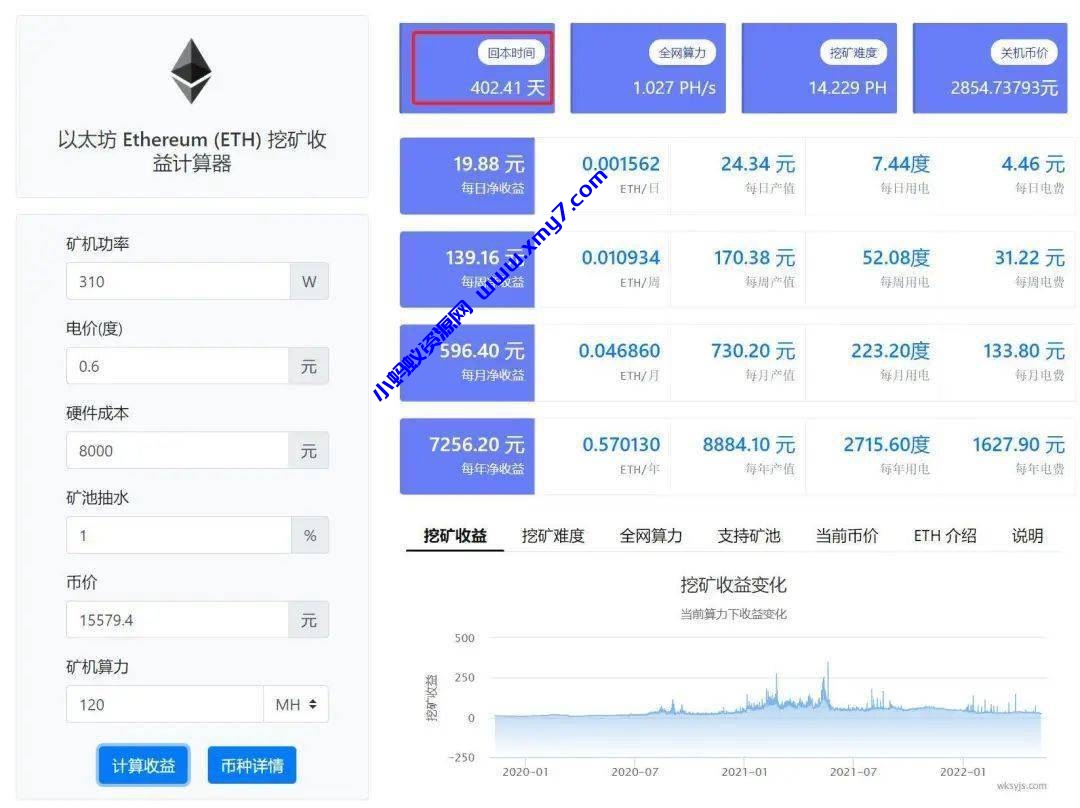Click the 回本时间 label badge
This screenshot has height=808, width=1080.
tap(511, 52)
